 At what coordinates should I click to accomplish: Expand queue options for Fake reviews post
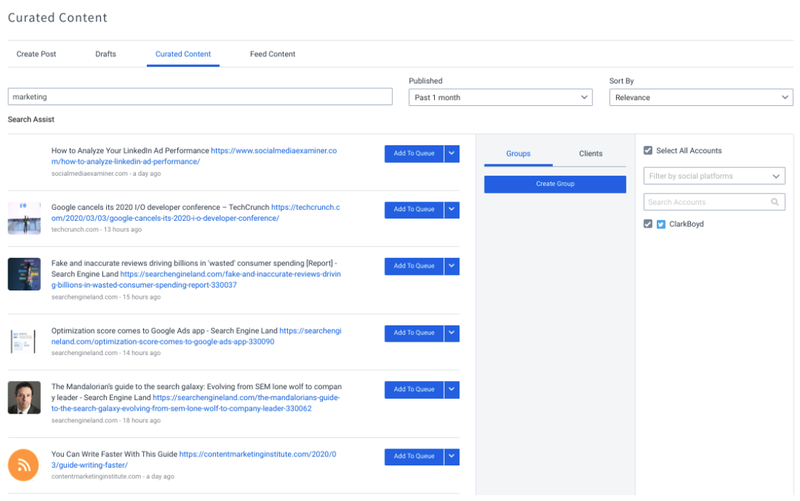(452, 266)
